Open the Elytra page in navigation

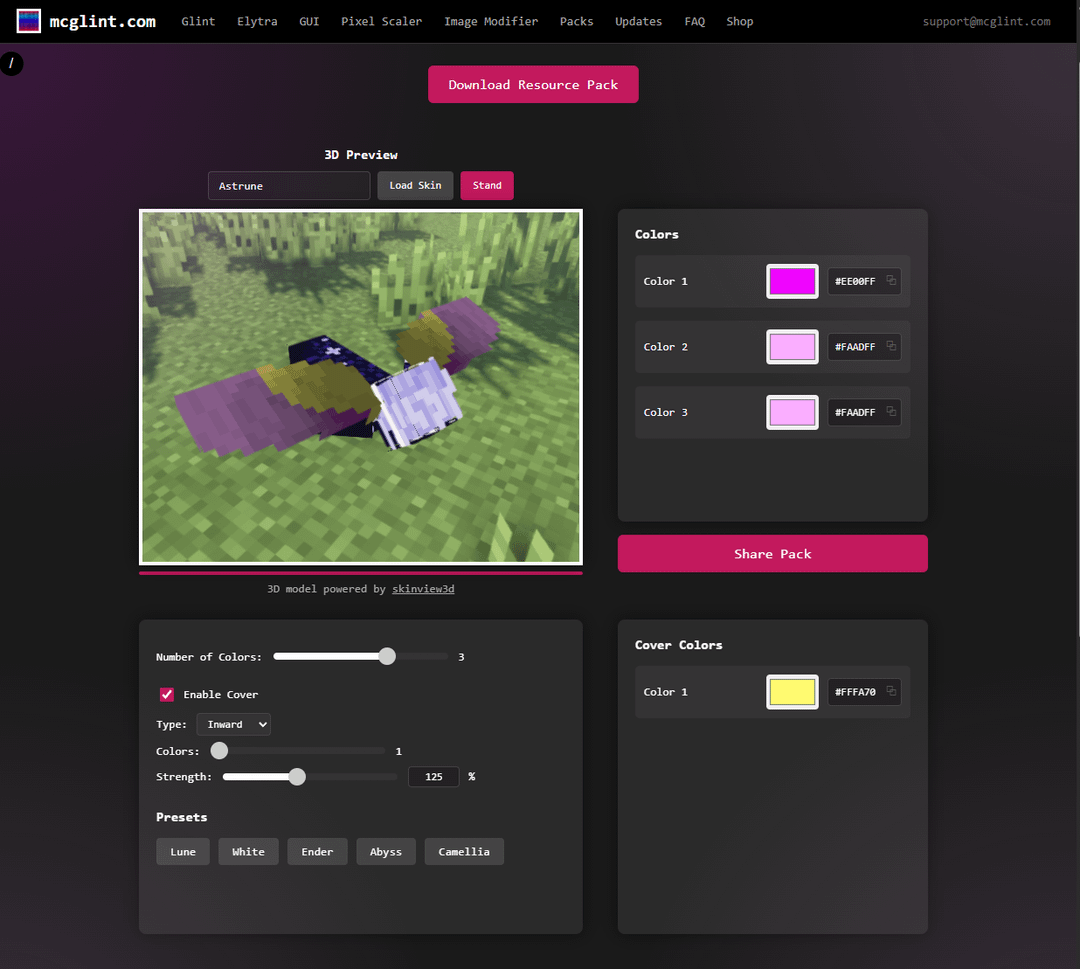pos(257,21)
